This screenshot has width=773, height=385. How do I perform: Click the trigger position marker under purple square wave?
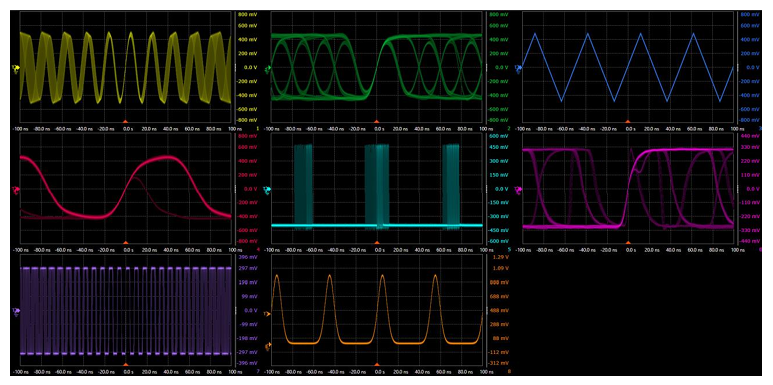click(x=125, y=365)
